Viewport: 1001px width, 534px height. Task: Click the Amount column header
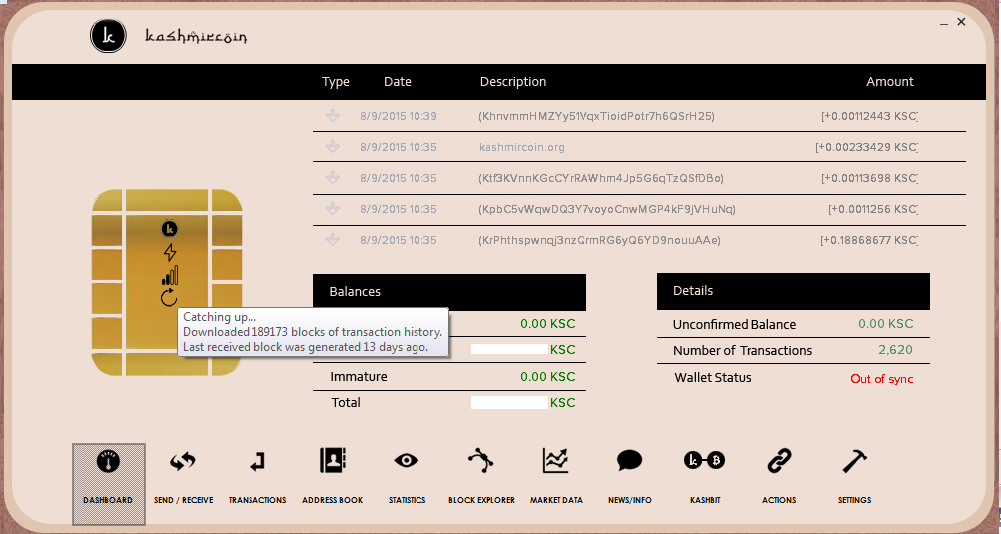coord(890,82)
